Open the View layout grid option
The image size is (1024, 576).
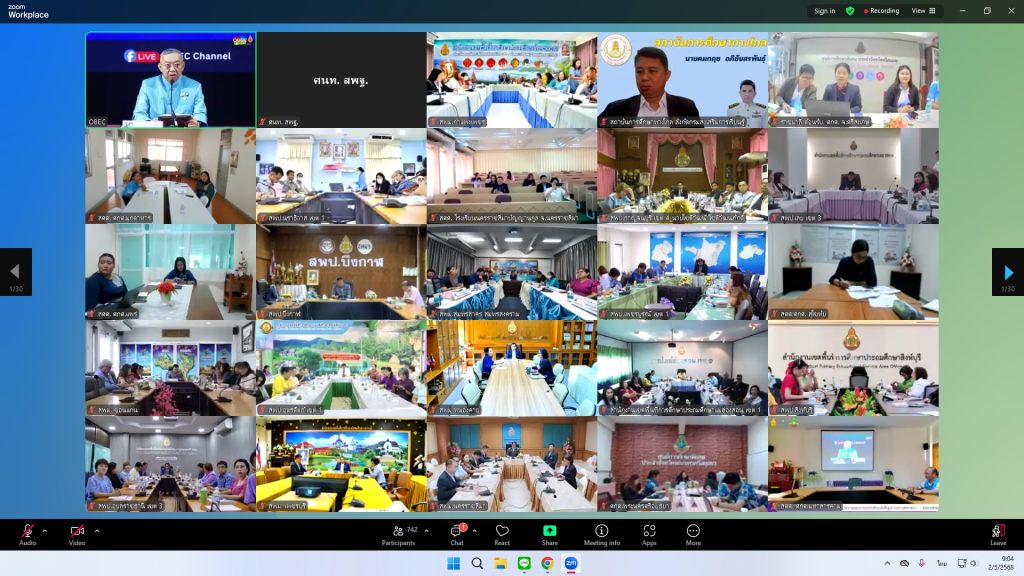pyautogui.click(x=923, y=10)
